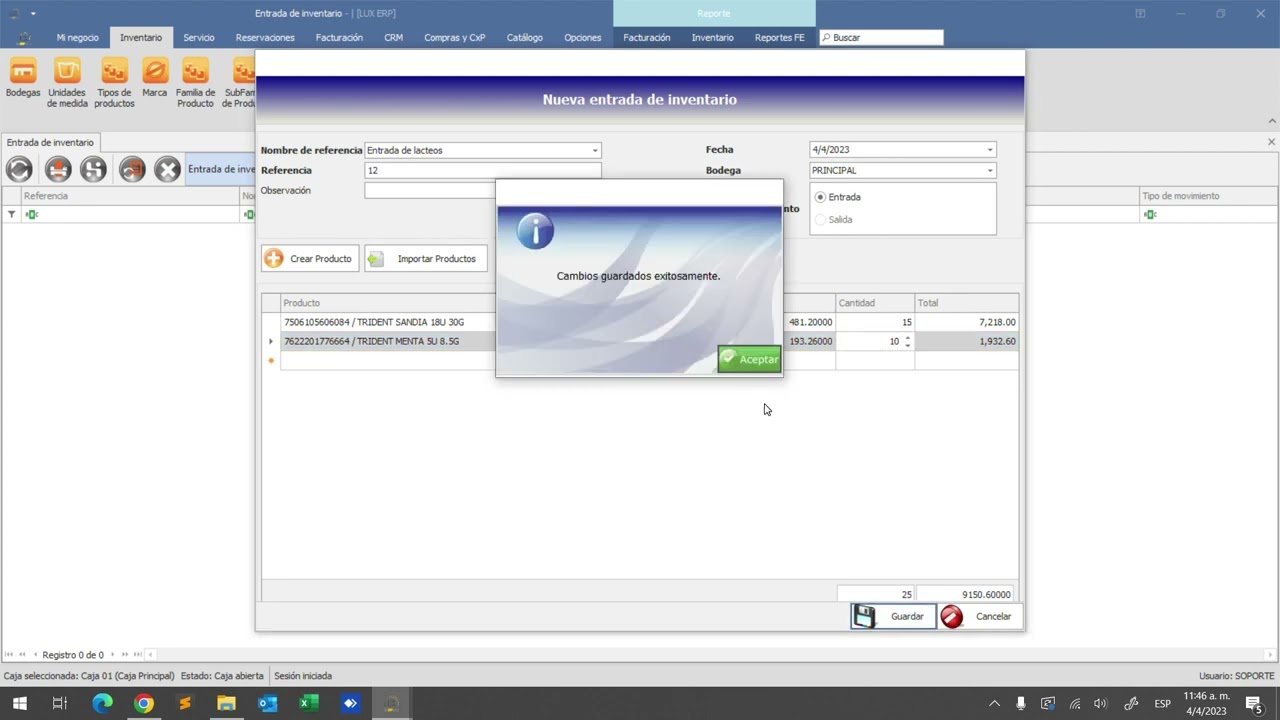
Task: Click the volume icon in system tray
Action: pyautogui.click(x=1101, y=704)
